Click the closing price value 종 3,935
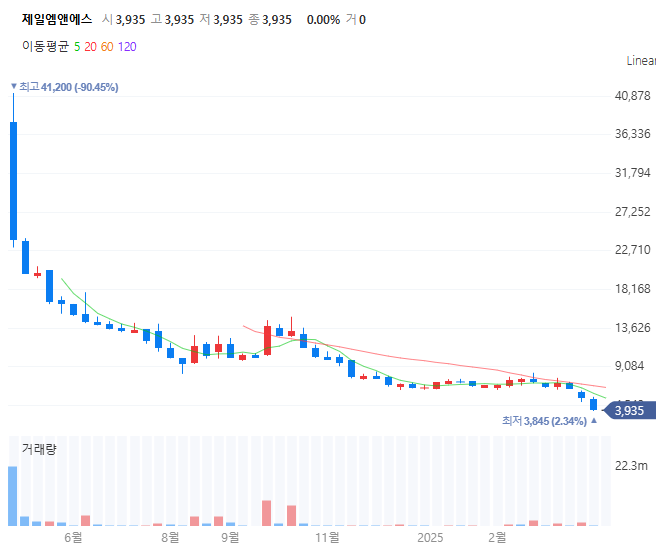Screen dimensions: 656x549 coord(270,20)
